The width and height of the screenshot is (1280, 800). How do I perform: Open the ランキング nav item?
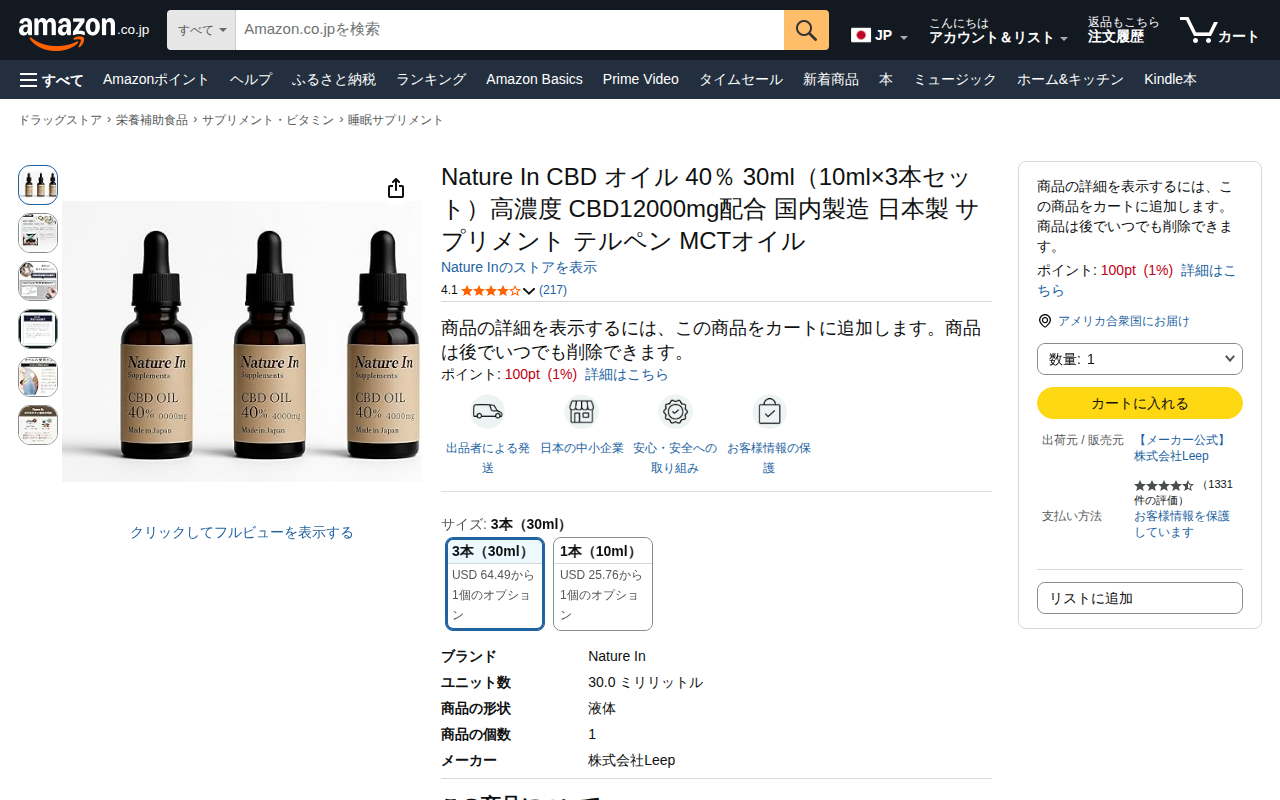[431, 80]
